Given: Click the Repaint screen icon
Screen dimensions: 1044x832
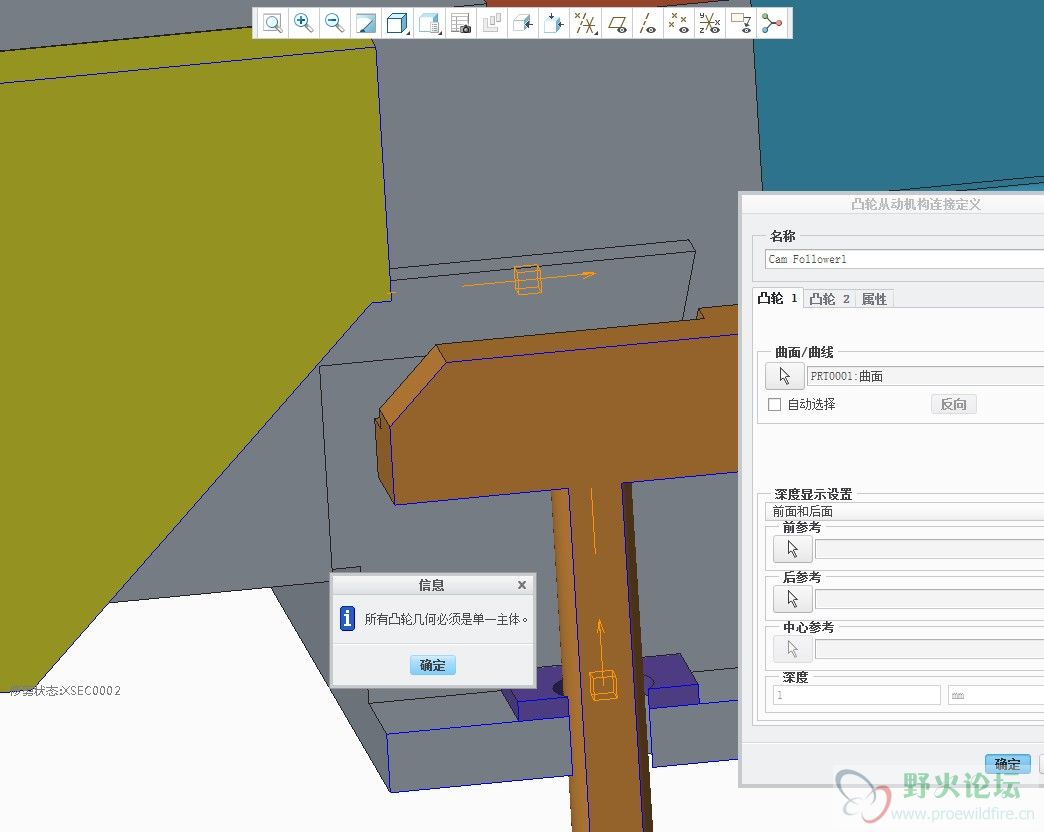Looking at the screenshot, I should point(366,23).
